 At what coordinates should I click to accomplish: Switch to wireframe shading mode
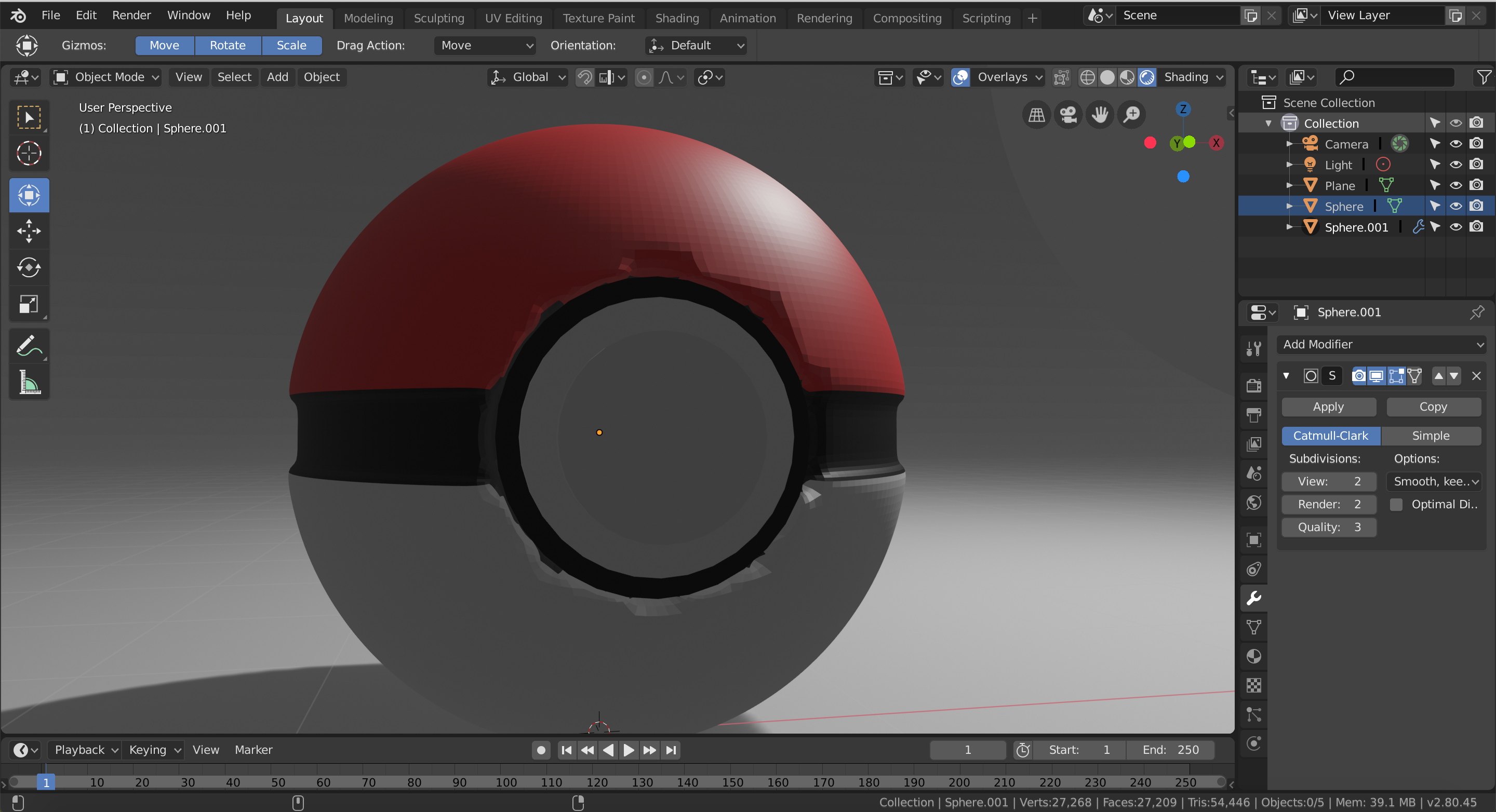tap(1087, 77)
